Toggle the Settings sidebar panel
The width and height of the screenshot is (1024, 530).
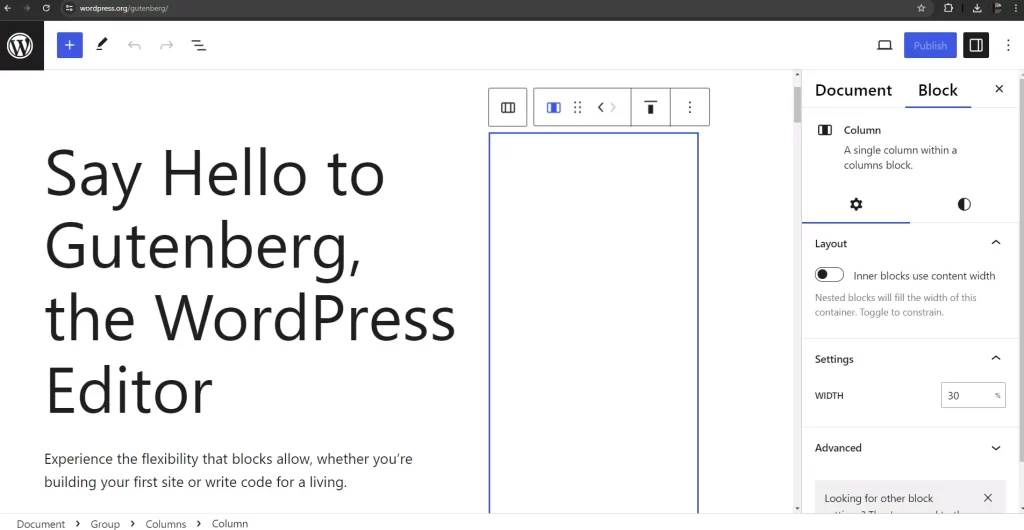click(976, 45)
